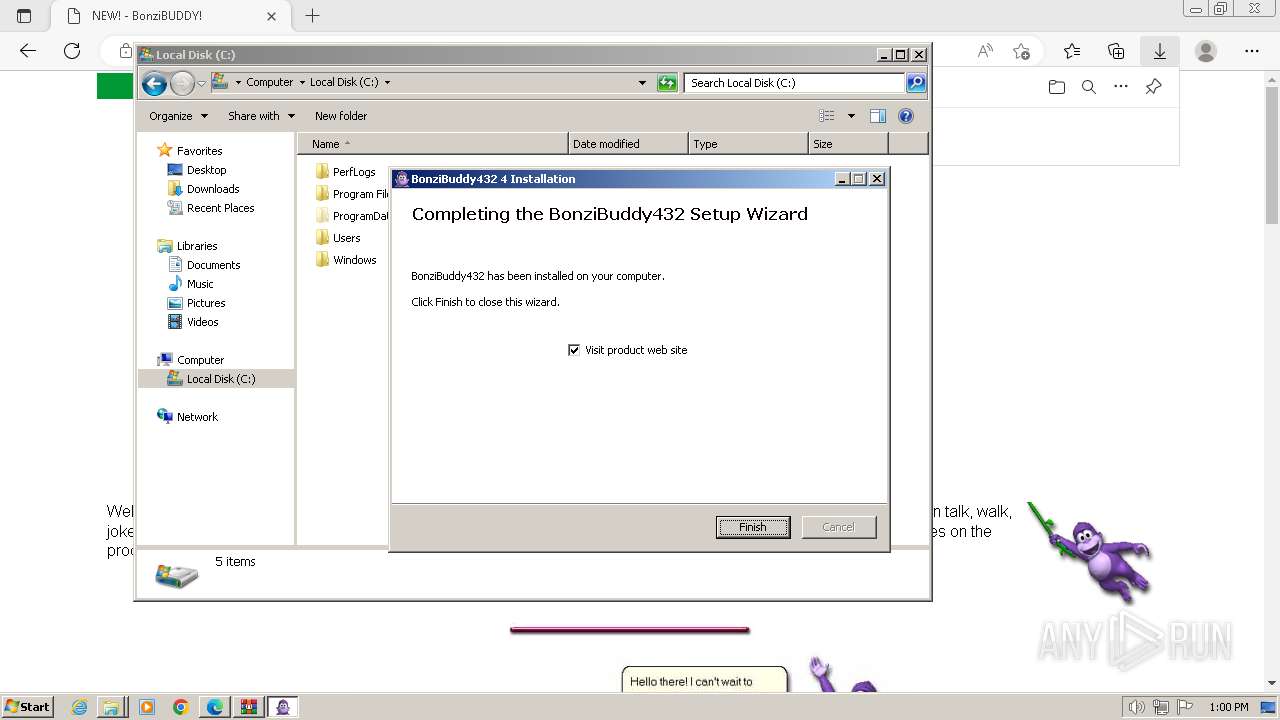1280x720 pixels.
Task: Go back in Edge browser
Action: pyautogui.click(x=28, y=51)
